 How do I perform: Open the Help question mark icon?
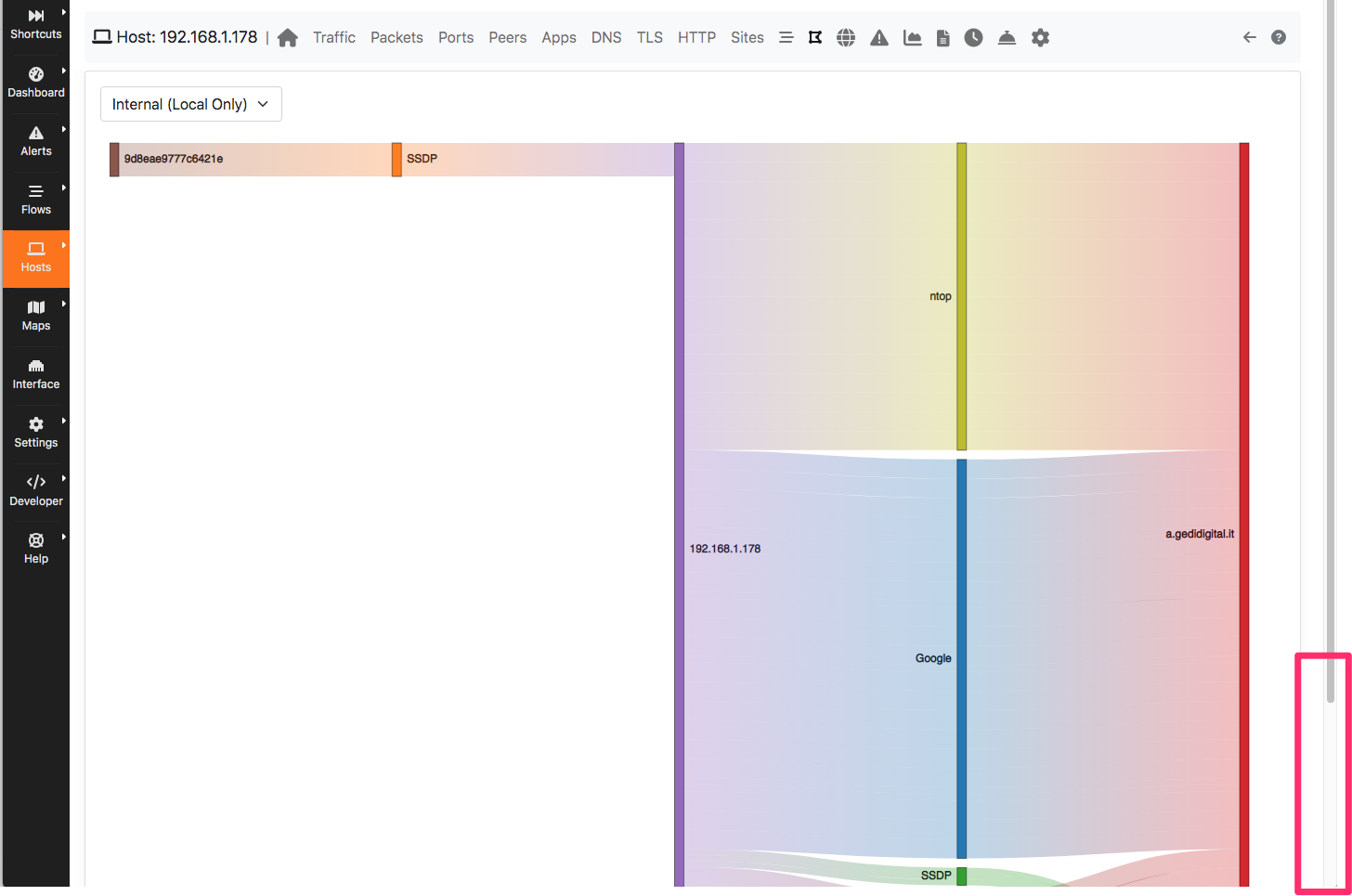[1279, 37]
